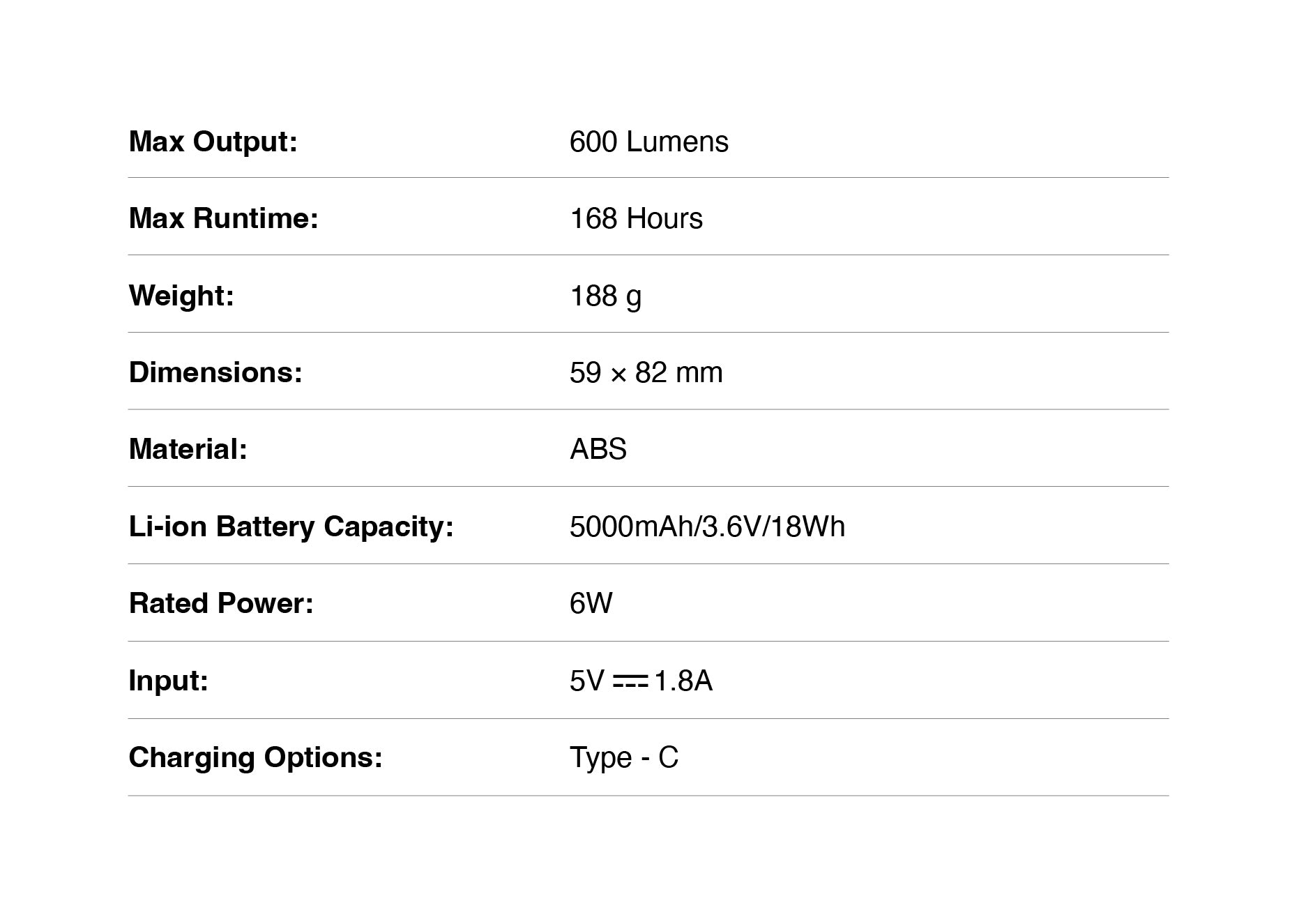Select the Input label
The image size is (1299, 924).
tap(169, 681)
